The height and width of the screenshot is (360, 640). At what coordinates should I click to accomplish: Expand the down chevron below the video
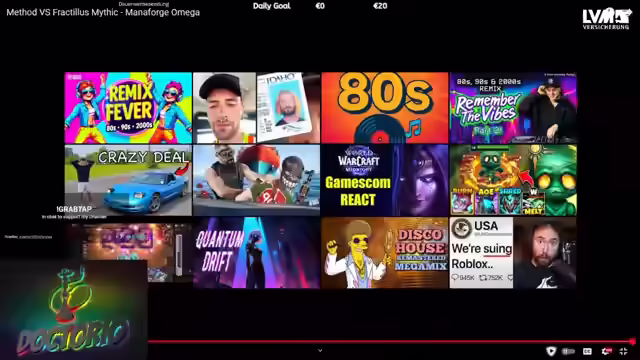pyautogui.click(x=320, y=350)
